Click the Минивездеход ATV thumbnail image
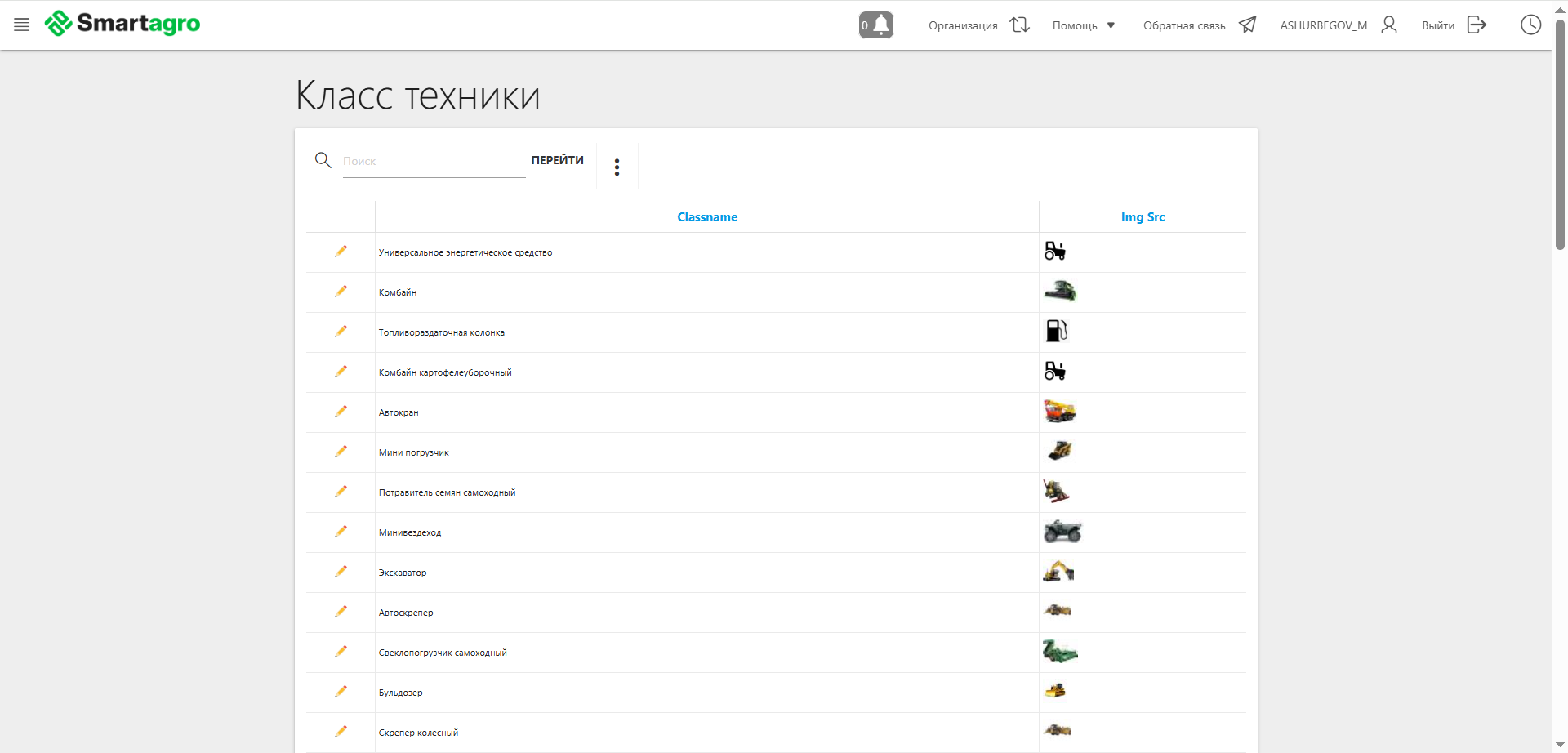The height and width of the screenshot is (753, 1568). [x=1062, y=532]
